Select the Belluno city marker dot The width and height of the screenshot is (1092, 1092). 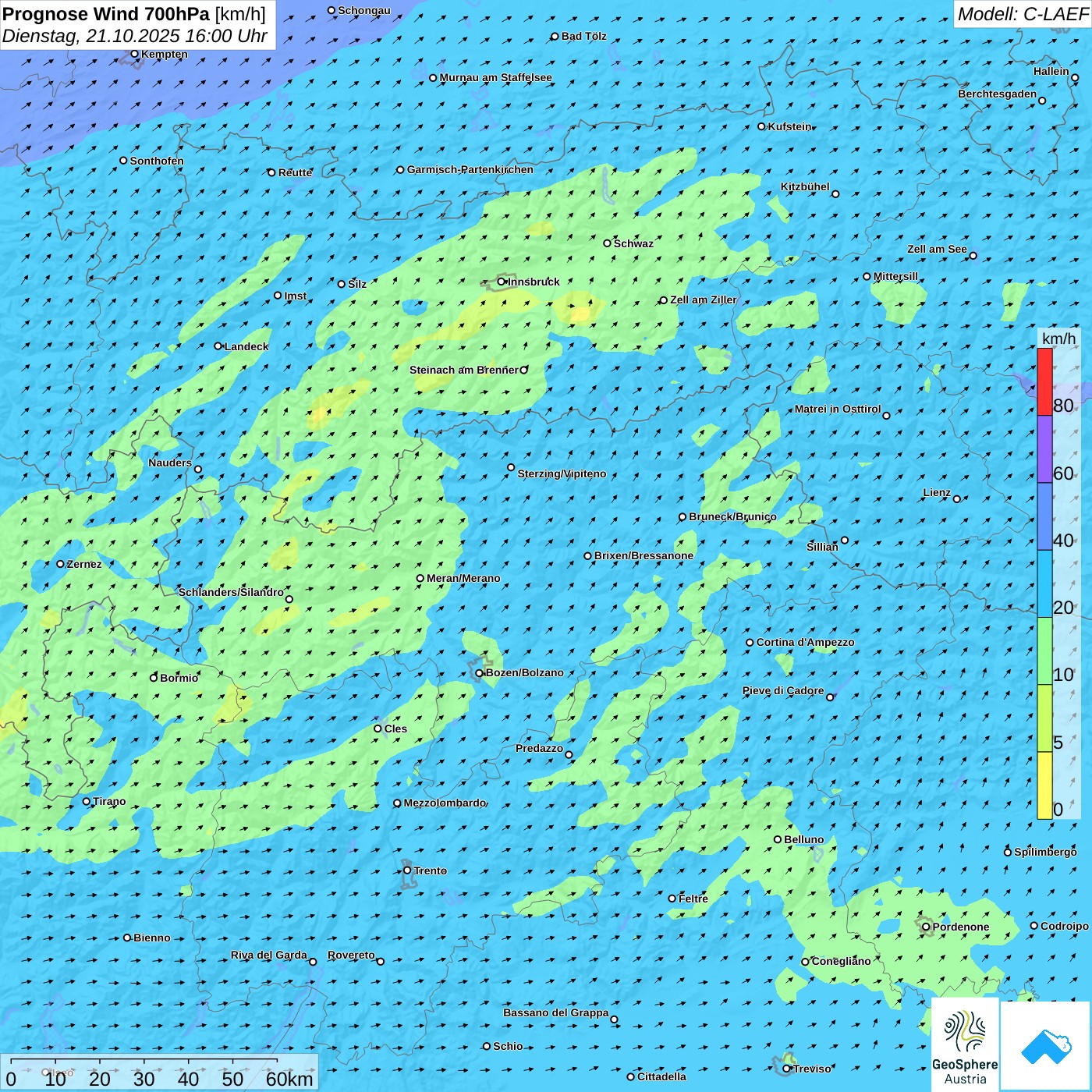coord(778,839)
